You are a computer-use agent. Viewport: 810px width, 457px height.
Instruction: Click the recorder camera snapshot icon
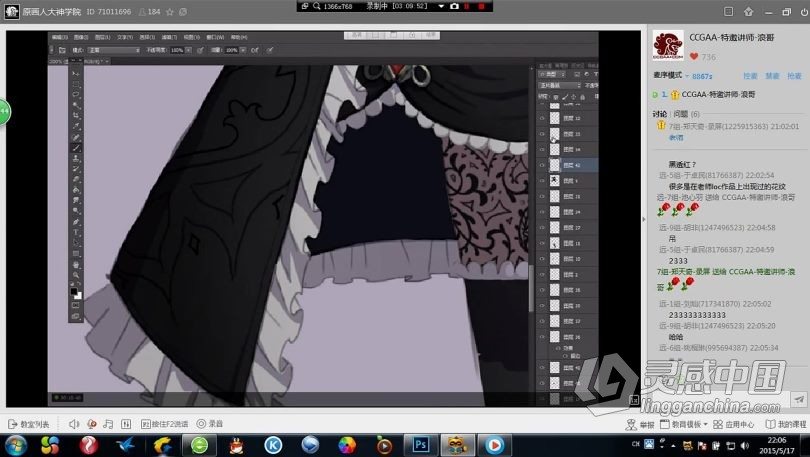pyautogui.click(x=454, y=6)
